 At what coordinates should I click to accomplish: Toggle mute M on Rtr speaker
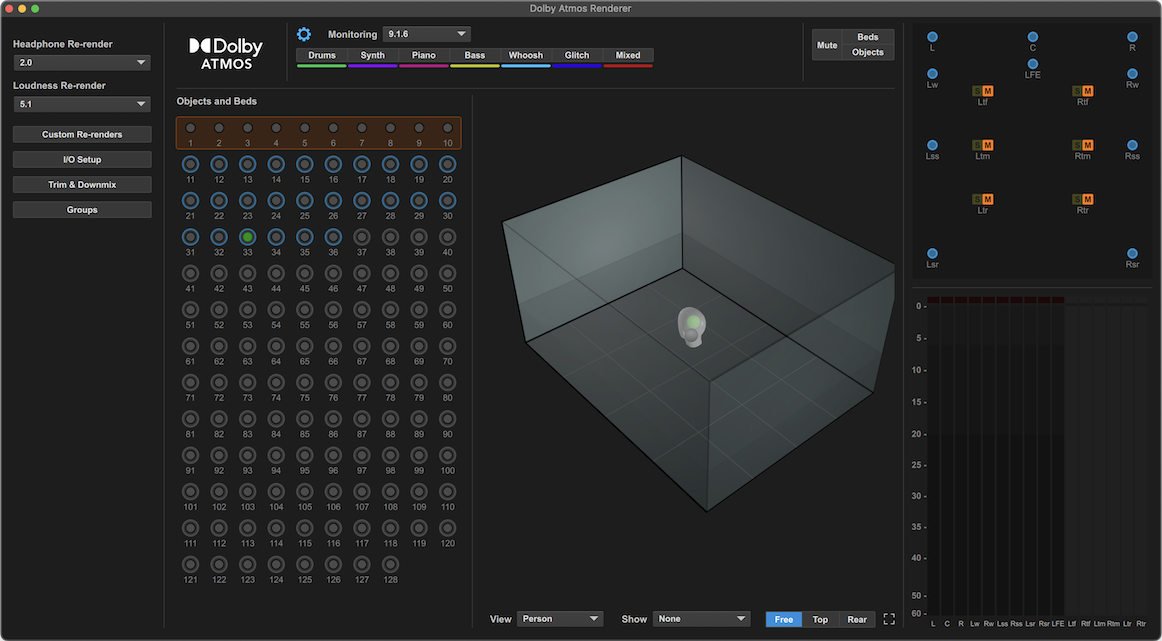coord(1087,199)
